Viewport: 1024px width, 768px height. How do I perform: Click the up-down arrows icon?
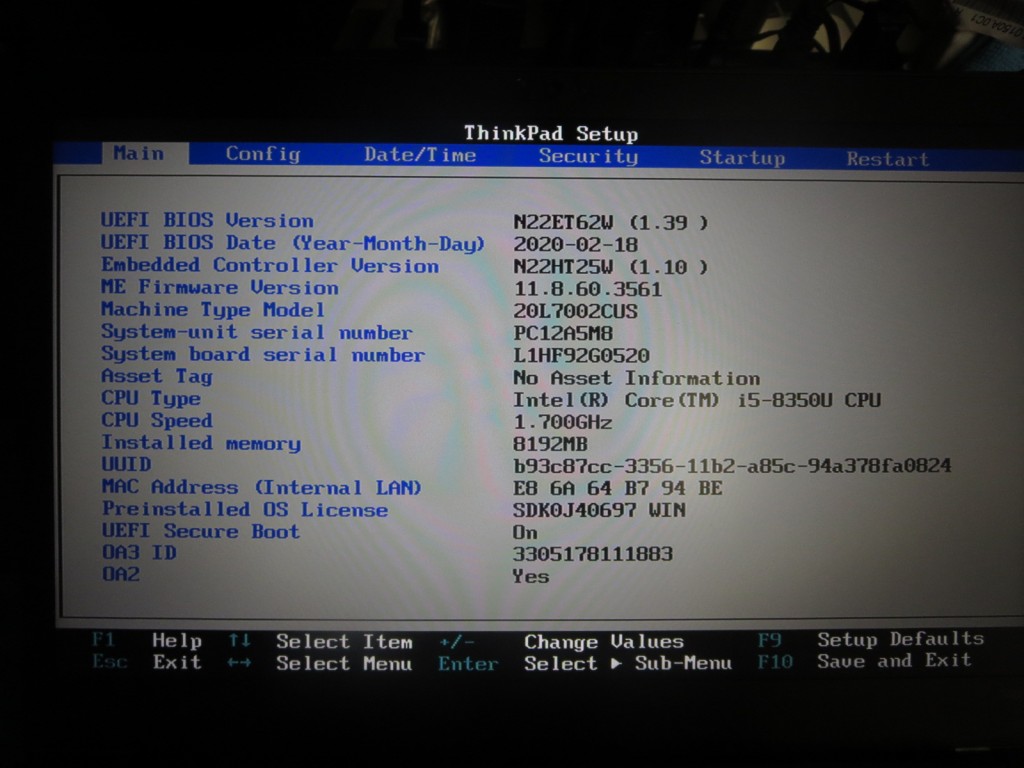coord(240,641)
